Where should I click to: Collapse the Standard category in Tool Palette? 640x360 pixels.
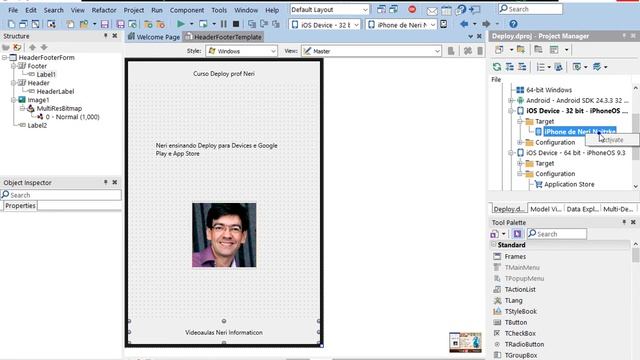(493, 244)
